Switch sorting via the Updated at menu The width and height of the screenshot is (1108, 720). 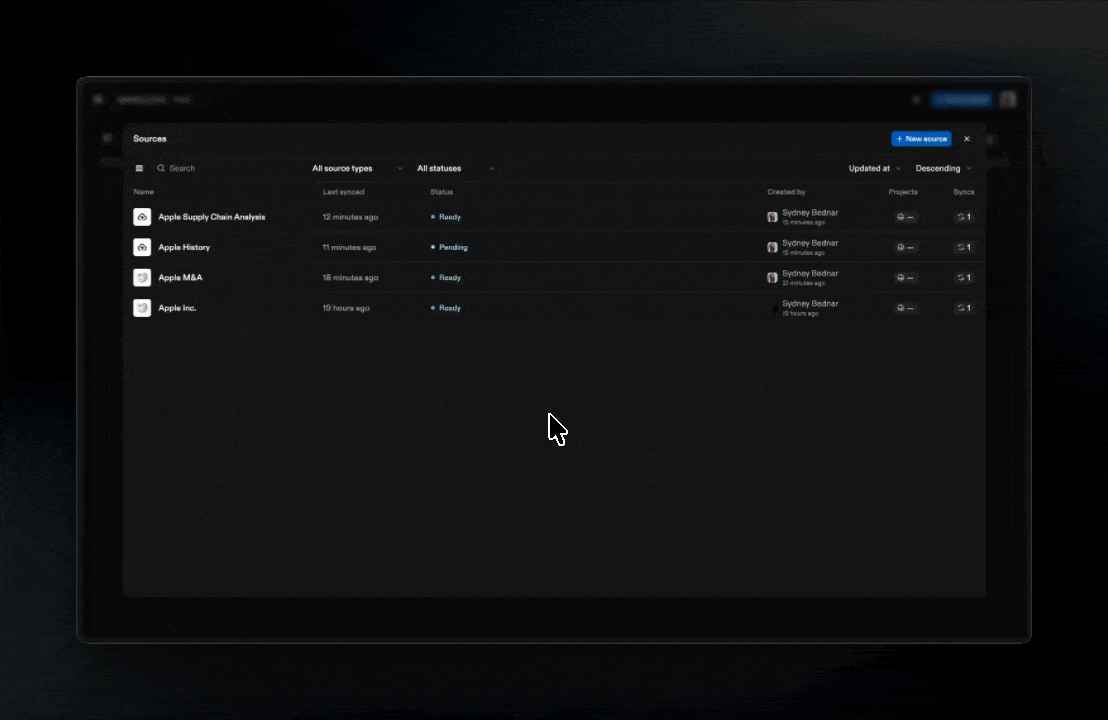pos(870,168)
